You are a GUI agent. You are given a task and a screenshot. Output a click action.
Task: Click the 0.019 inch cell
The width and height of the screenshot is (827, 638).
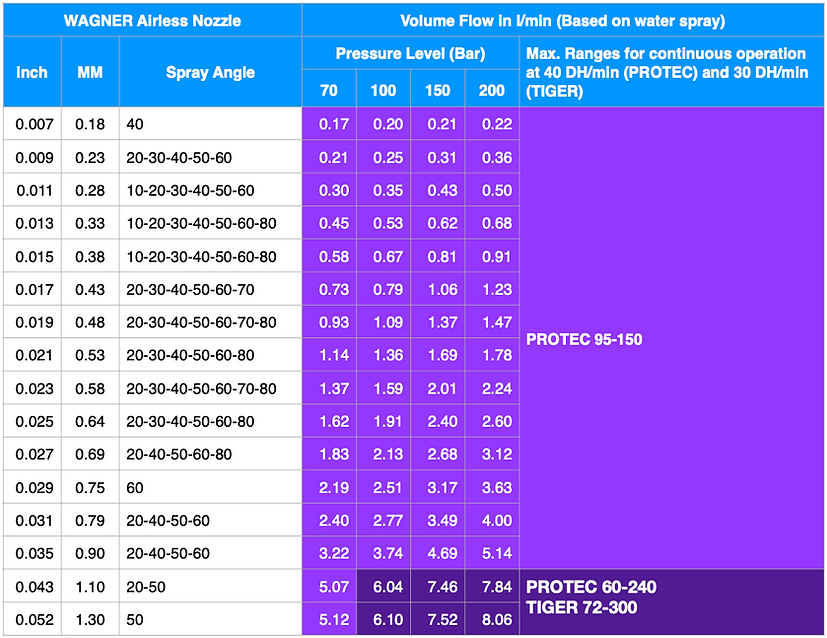click(32, 322)
